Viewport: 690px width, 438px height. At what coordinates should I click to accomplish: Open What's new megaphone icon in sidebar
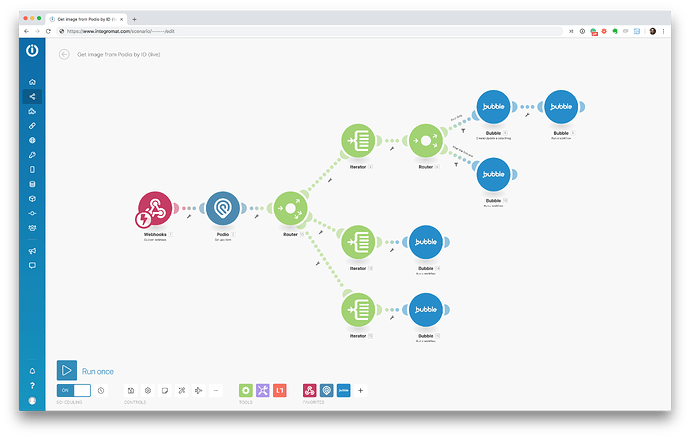(32, 251)
